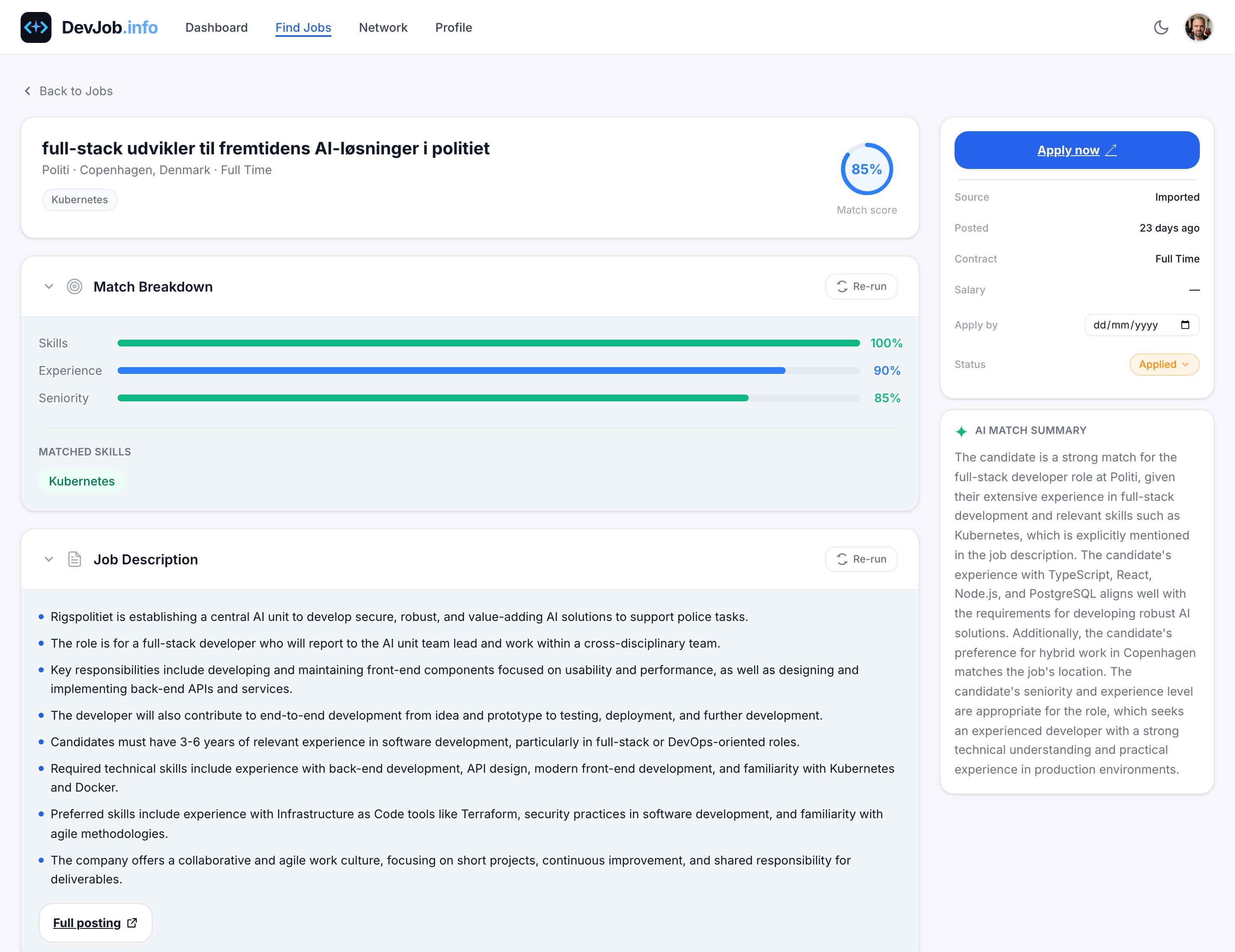Click external-link icon beside Full posting
The height and width of the screenshot is (952, 1235).
[132, 922]
